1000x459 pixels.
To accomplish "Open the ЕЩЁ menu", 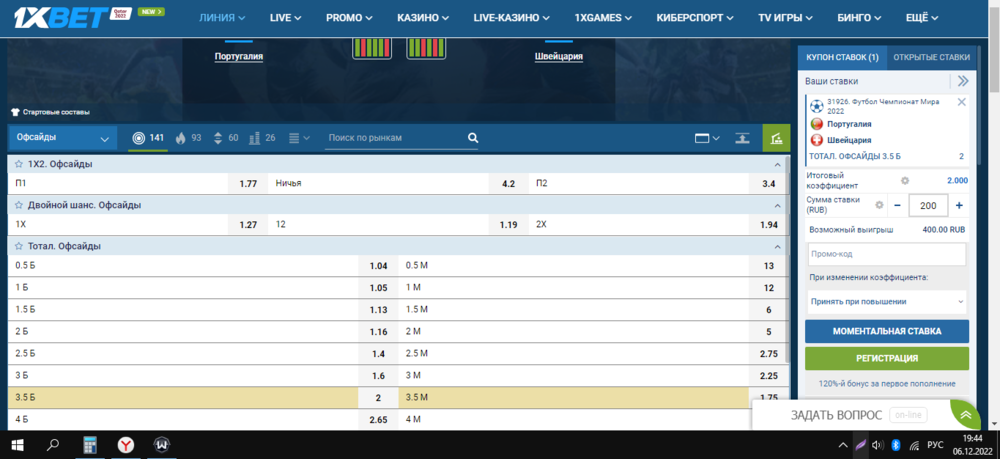I will coord(922,18).
